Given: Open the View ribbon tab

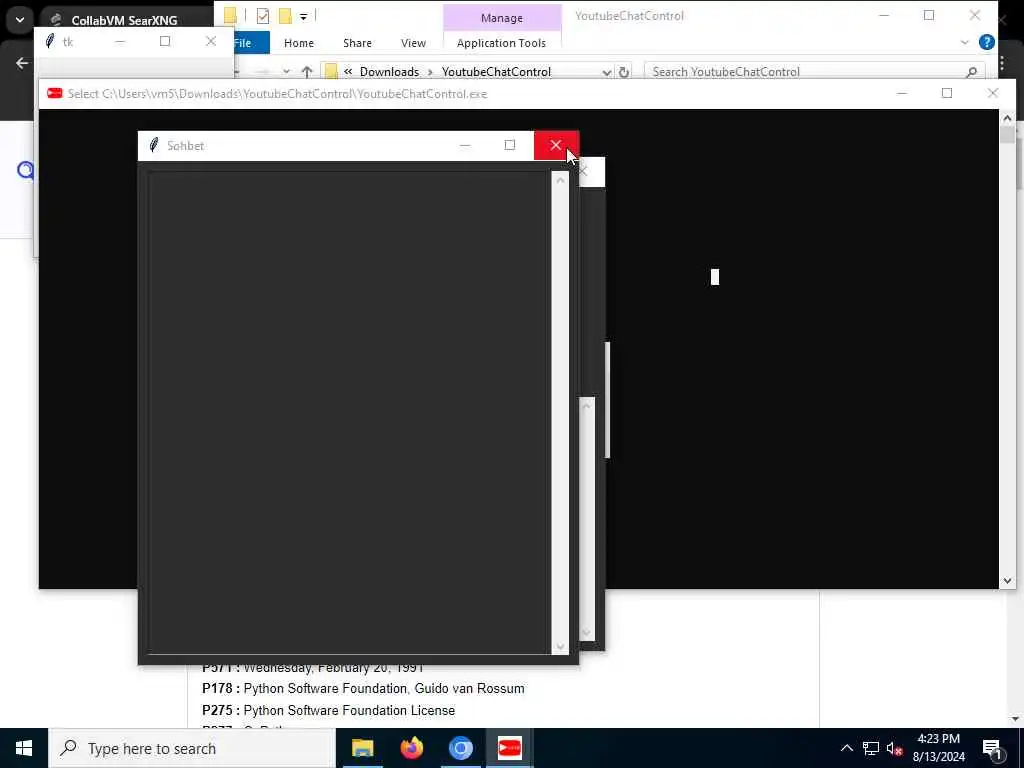Looking at the screenshot, I should [x=413, y=43].
